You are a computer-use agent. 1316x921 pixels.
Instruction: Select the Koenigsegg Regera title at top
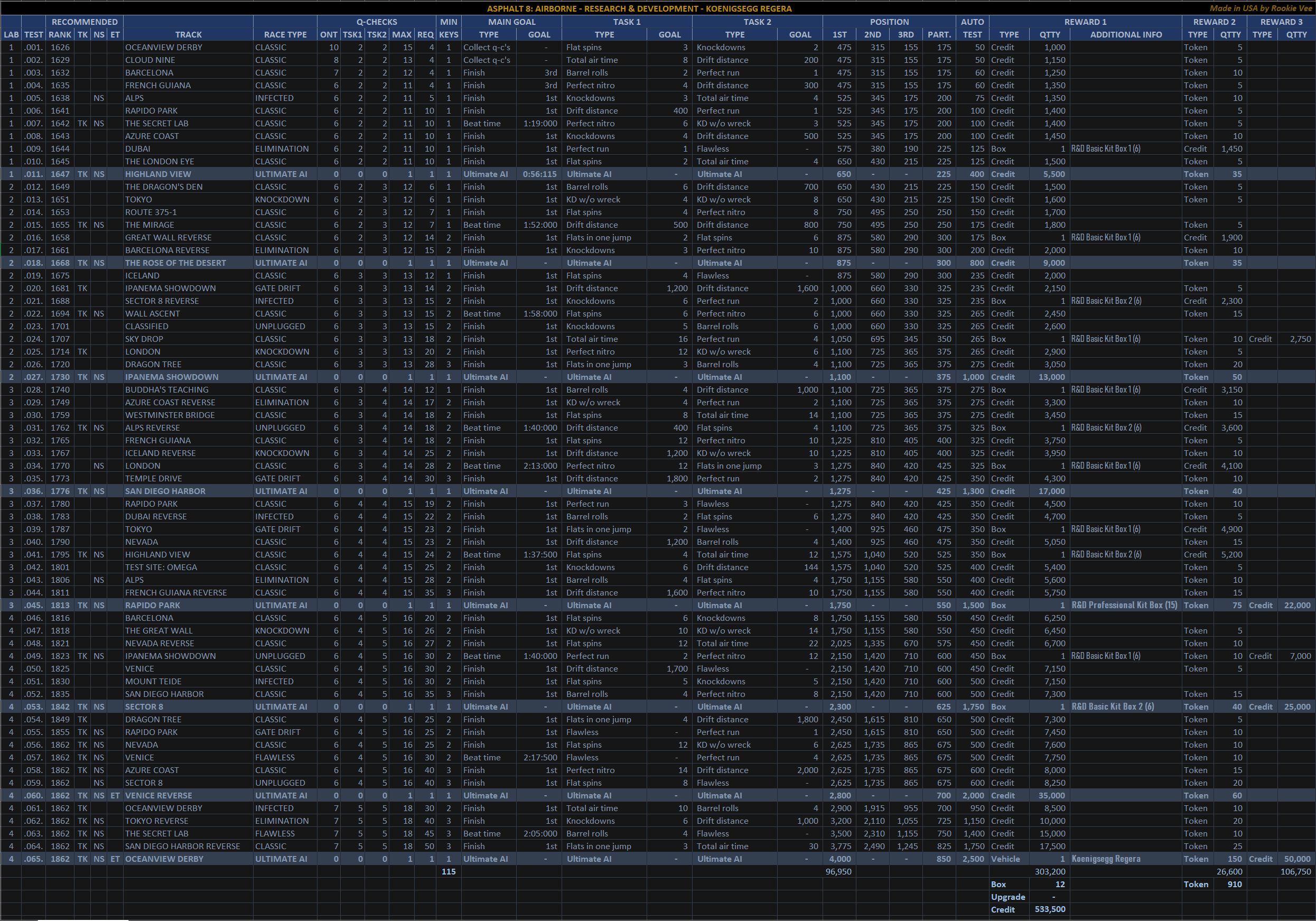click(x=639, y=8)
